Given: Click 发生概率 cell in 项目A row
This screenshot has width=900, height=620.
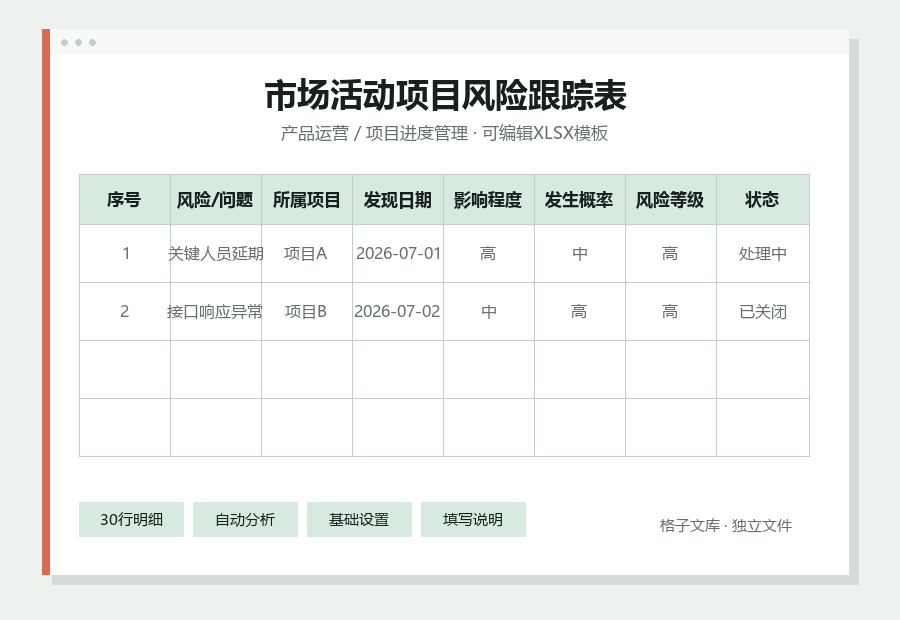Looking at the screenshot, I should 580,254.
